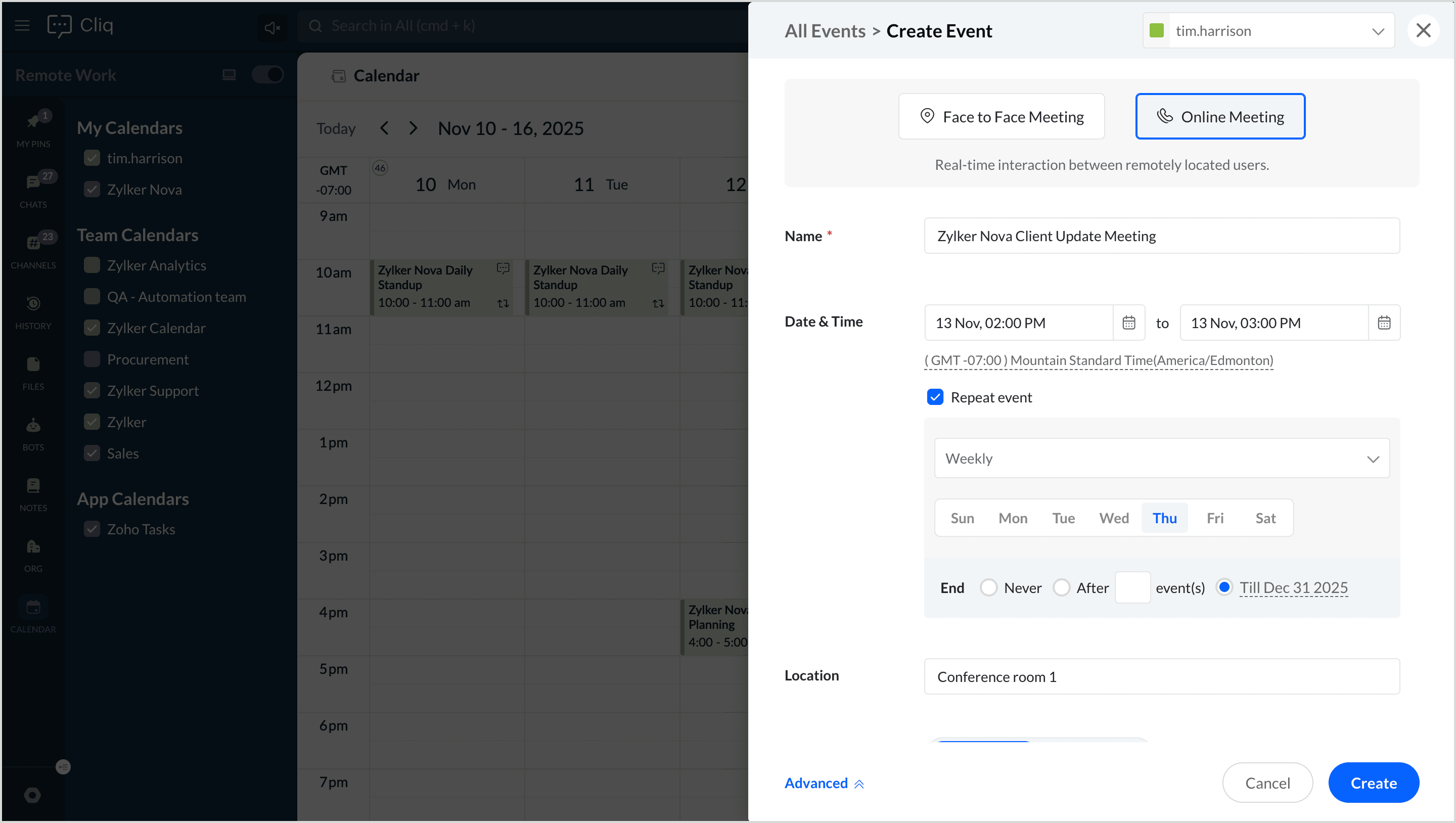
Task: Open the start date calendar picker icon
Action: coord(1128,323)
